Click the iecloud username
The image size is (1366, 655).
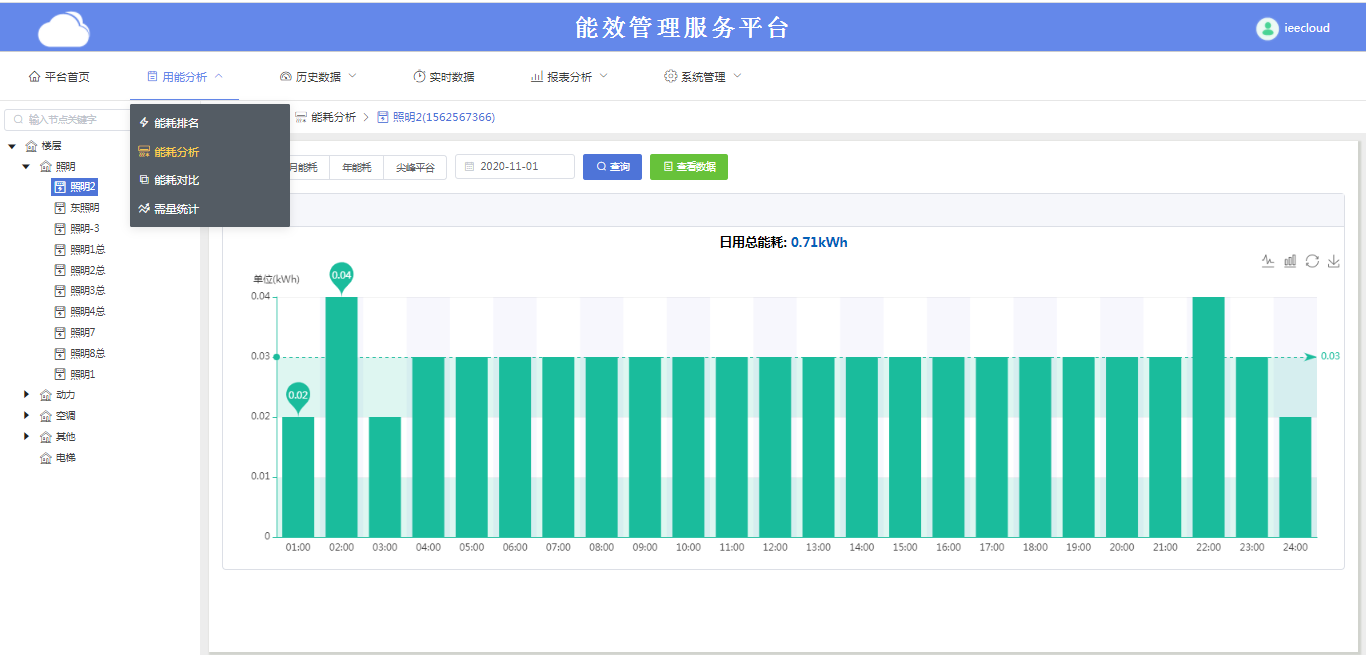tap(1307, 29)
